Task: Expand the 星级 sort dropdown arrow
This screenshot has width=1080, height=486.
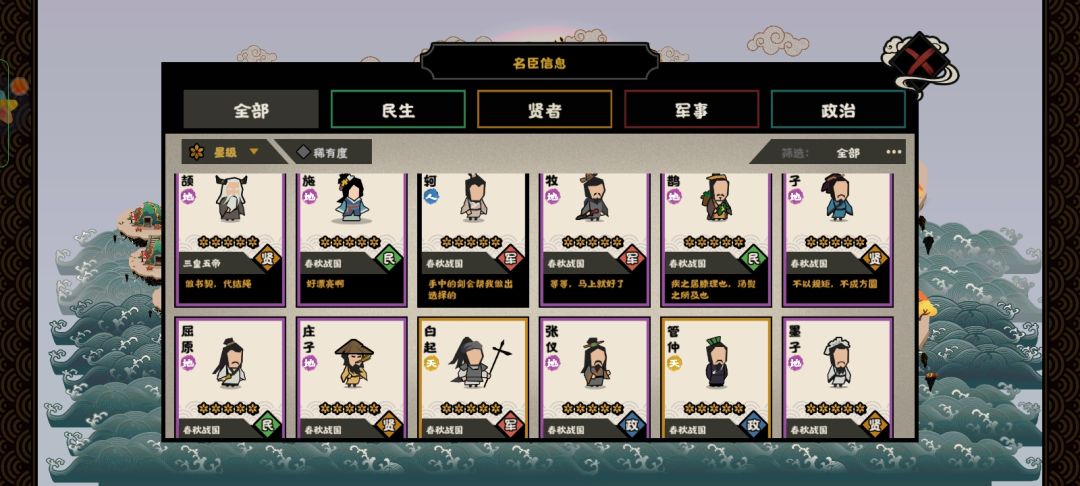Action: pyautogui.click(x=253, y=151)
